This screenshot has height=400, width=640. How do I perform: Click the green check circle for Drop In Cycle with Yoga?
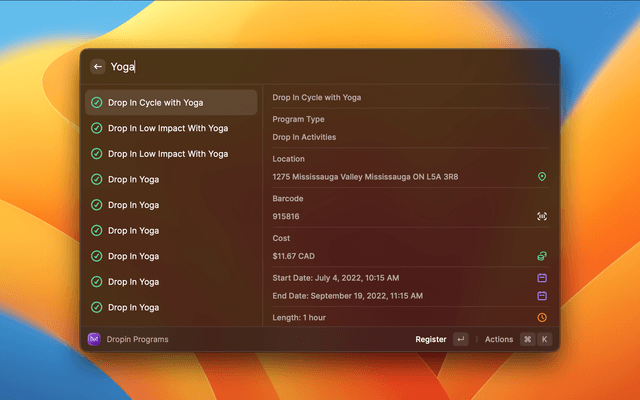tap(97, 102)
